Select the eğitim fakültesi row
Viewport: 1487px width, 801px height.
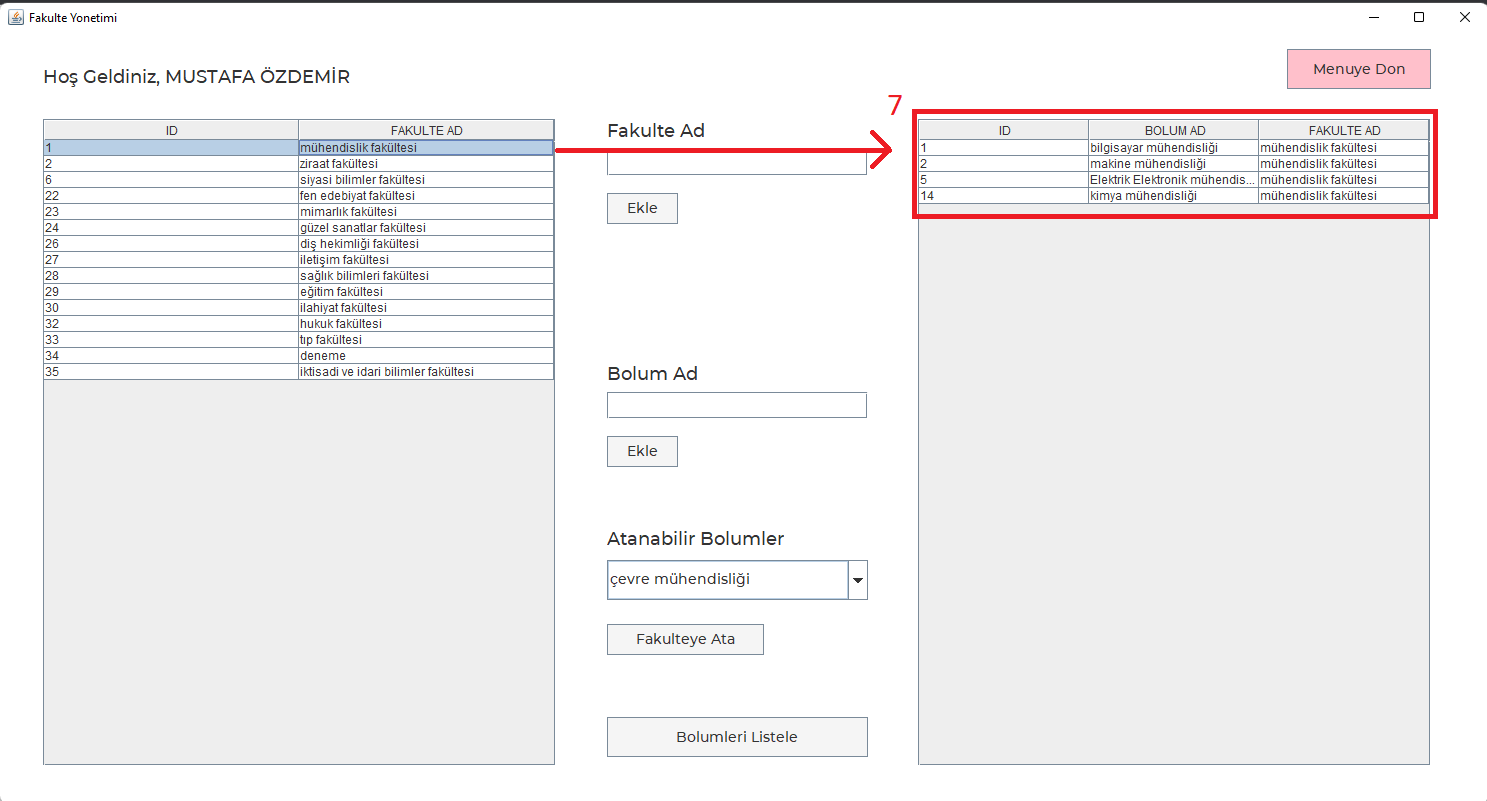click(x=298, y=291)
